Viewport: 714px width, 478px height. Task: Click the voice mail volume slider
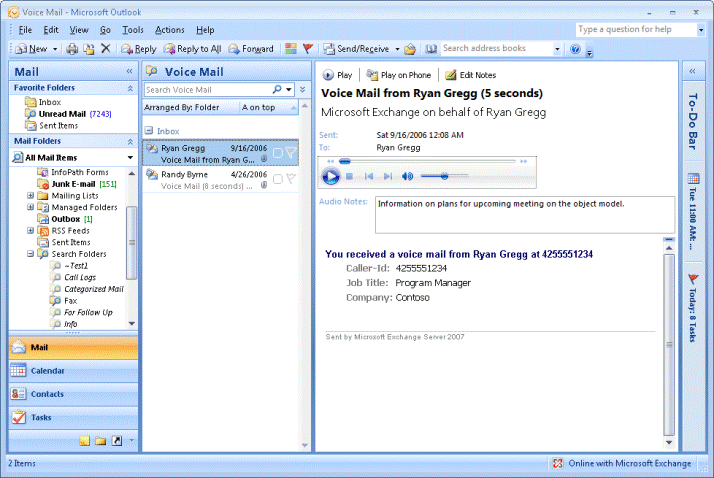pyautogui.click(x=444, y=176)
